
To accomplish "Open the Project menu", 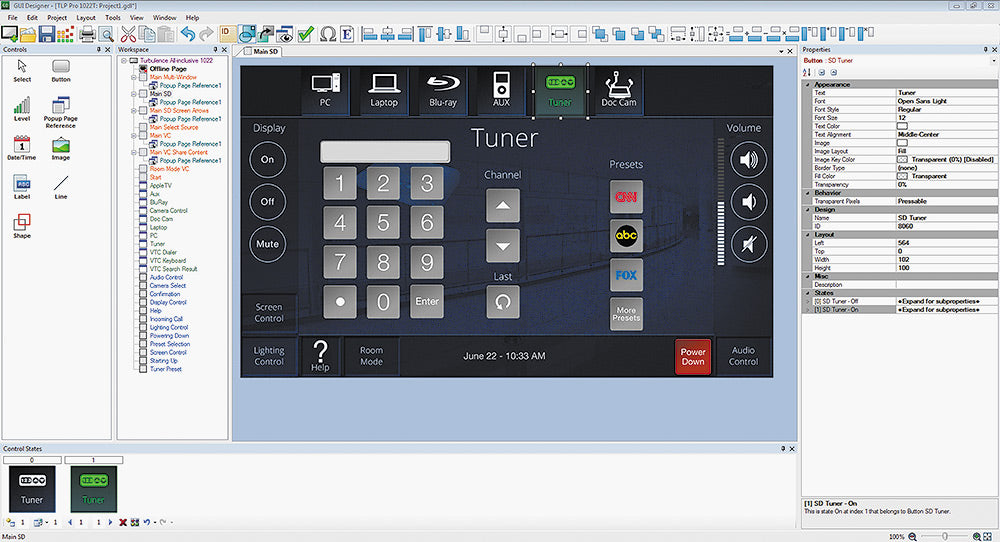I will pyautogui.click(x=57, y=18).
